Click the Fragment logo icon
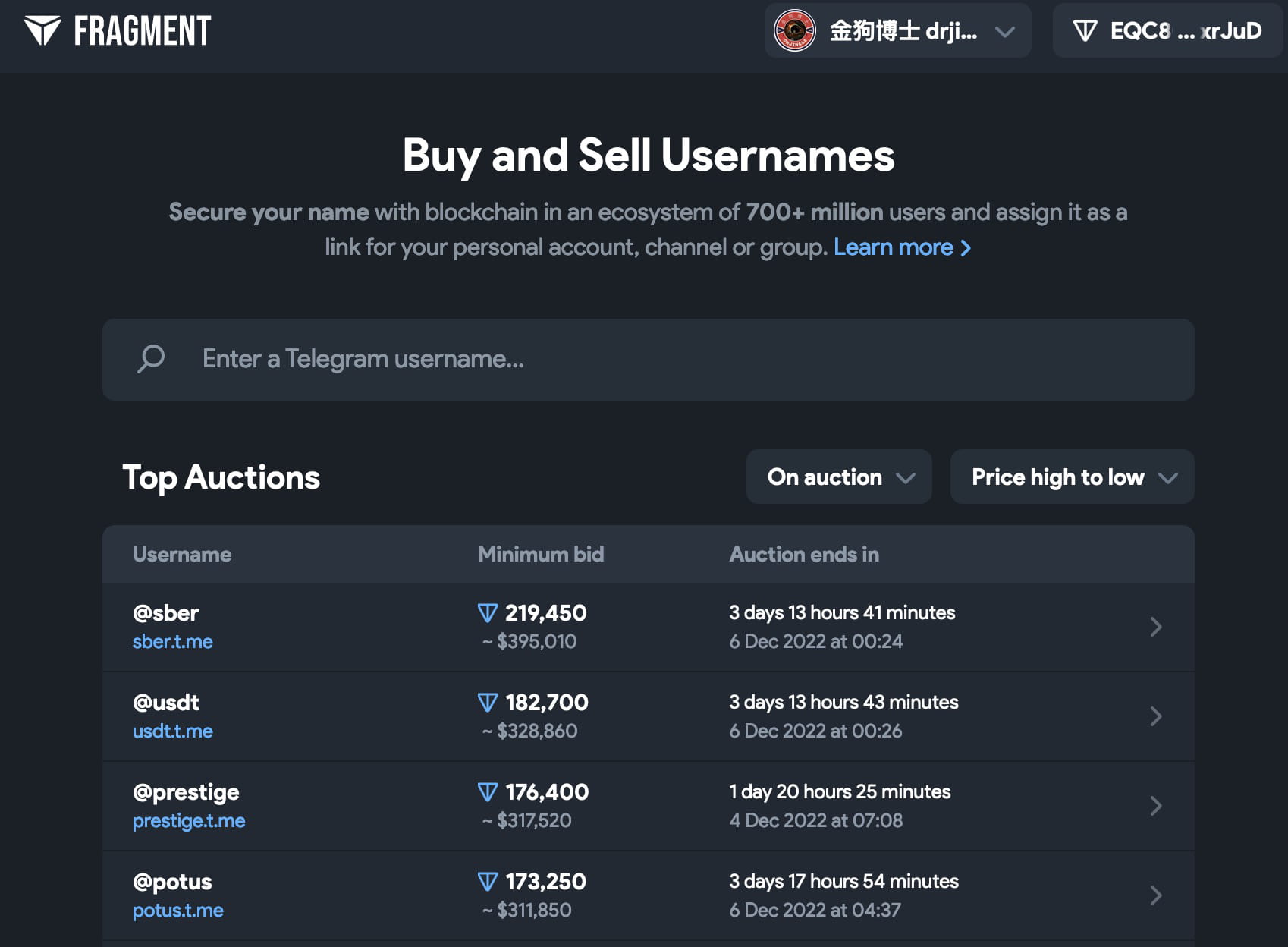Image resolution: width=1288 pixels, height=947 pixels. click(42, 30)
